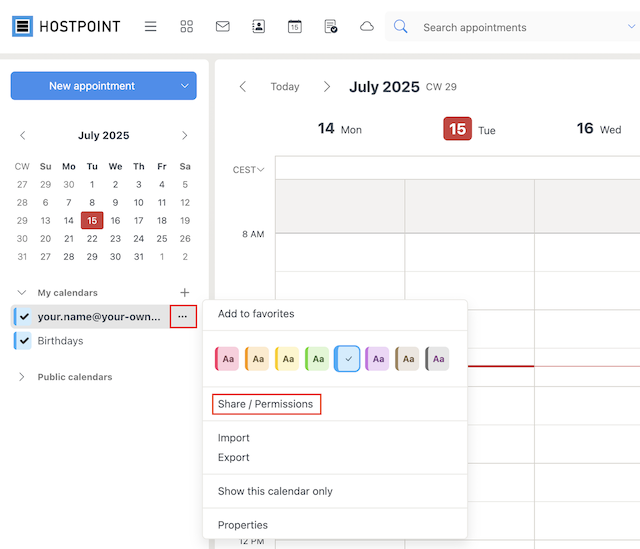Select July 15 in mini calendar

tap(92, 220)
